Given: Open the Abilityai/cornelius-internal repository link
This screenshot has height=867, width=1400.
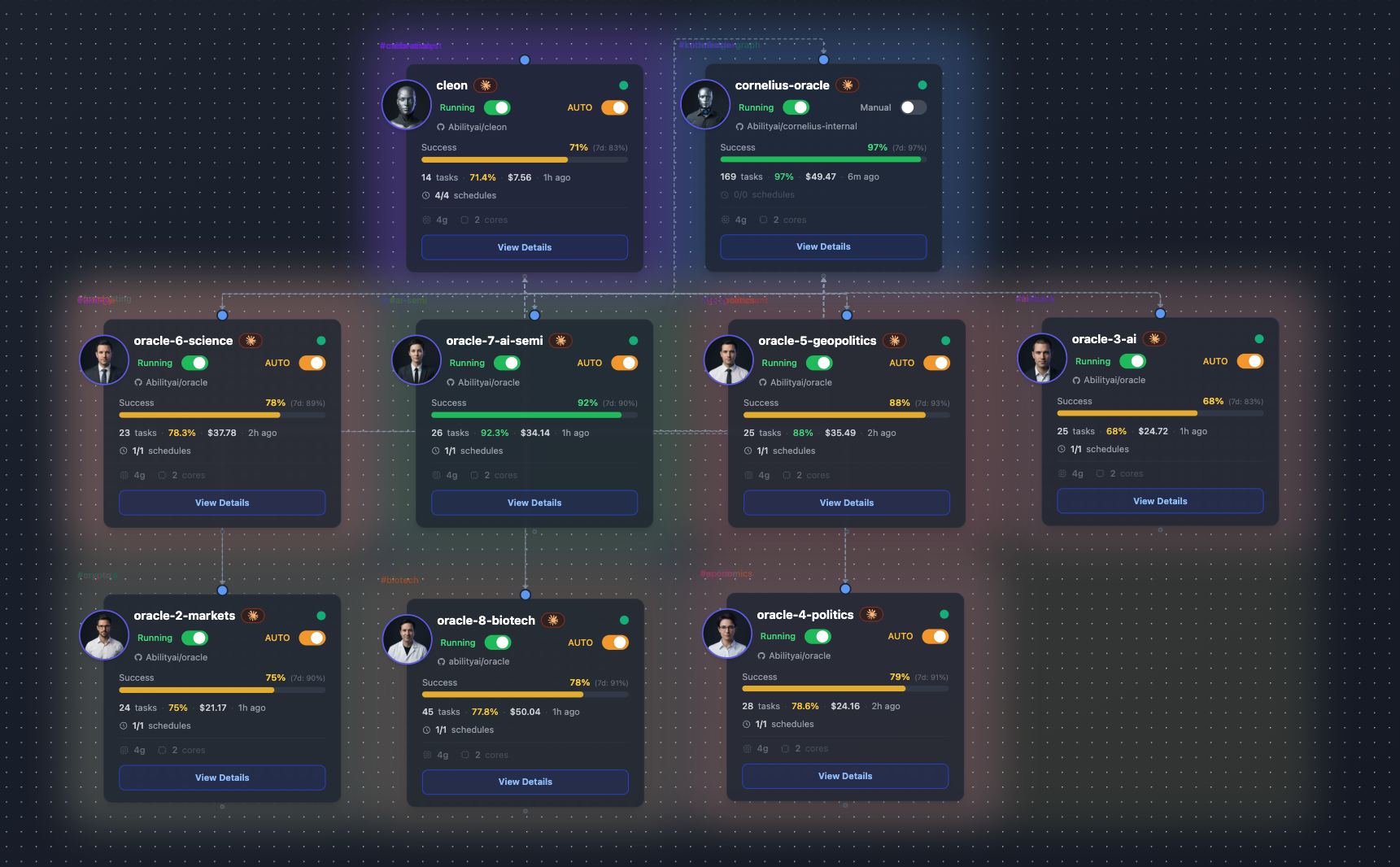Looking at the screenshot, I should (801, 126).
